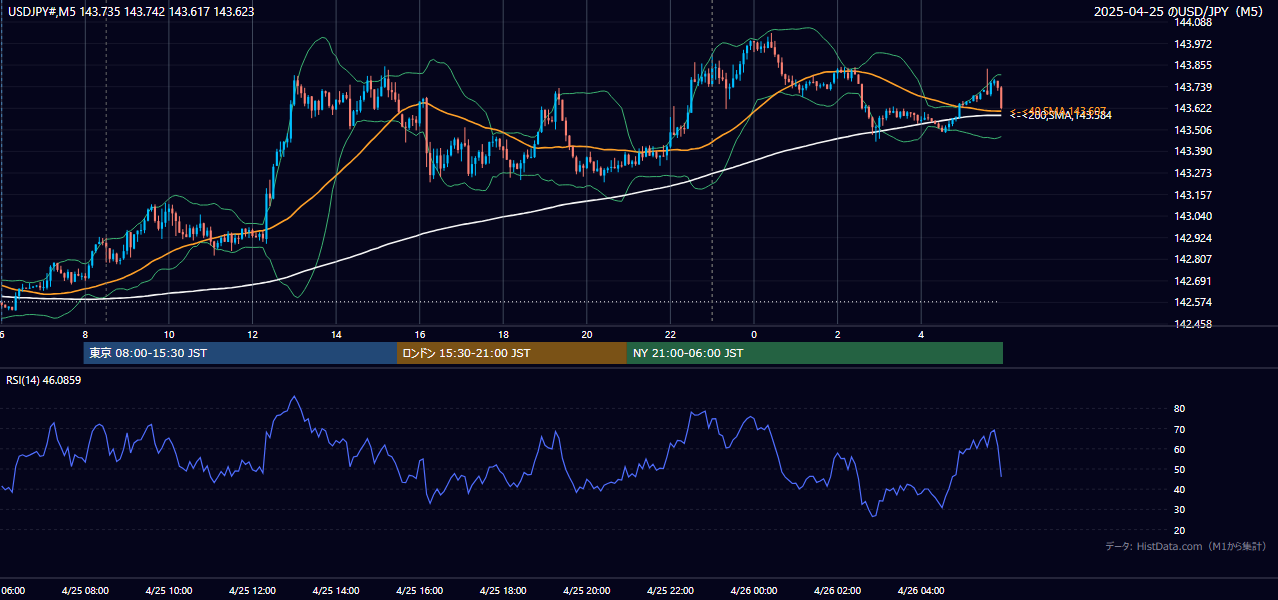1278x600 pixels.
Task: Click price axis label 143.040
Action: click(x=1194, y=216)
